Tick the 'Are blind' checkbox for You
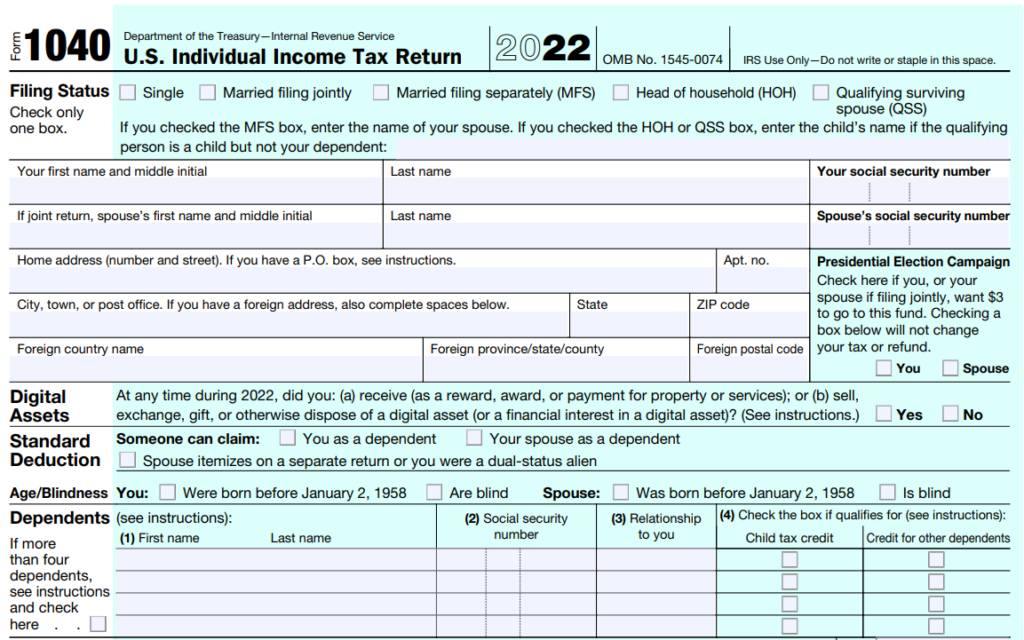This screenshot has height=640, width=1024. (434, 492)
